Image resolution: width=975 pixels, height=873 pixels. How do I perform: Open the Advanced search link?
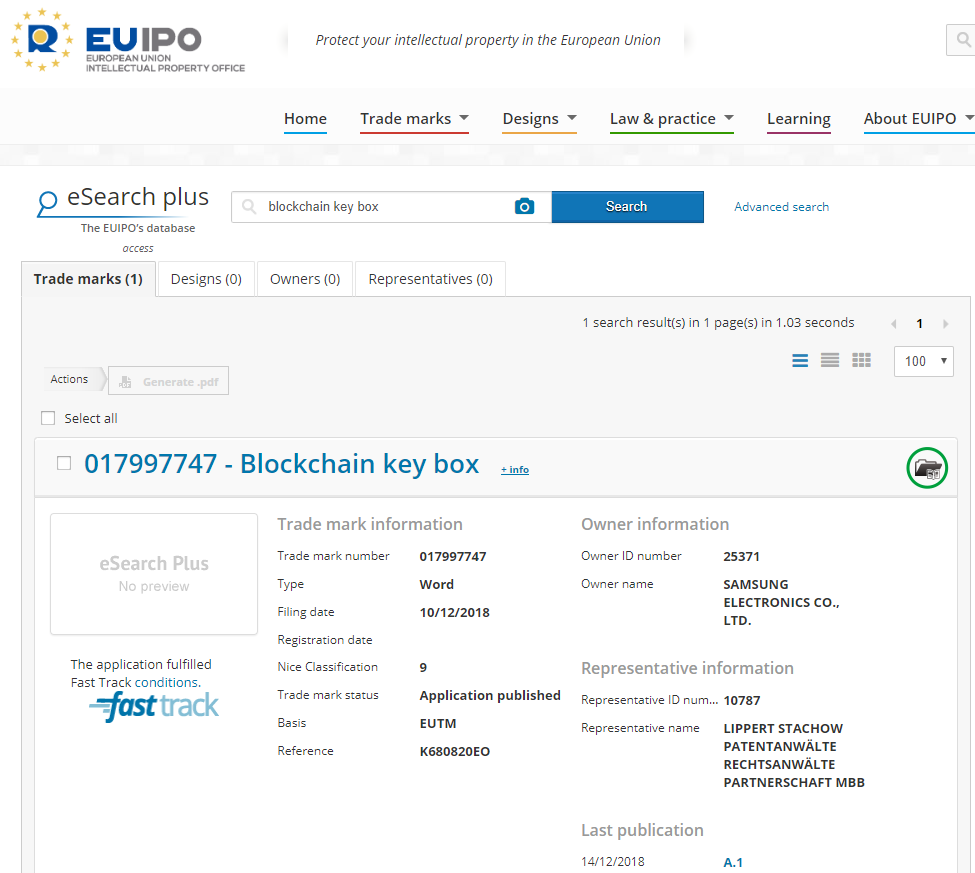coord(782,206)
